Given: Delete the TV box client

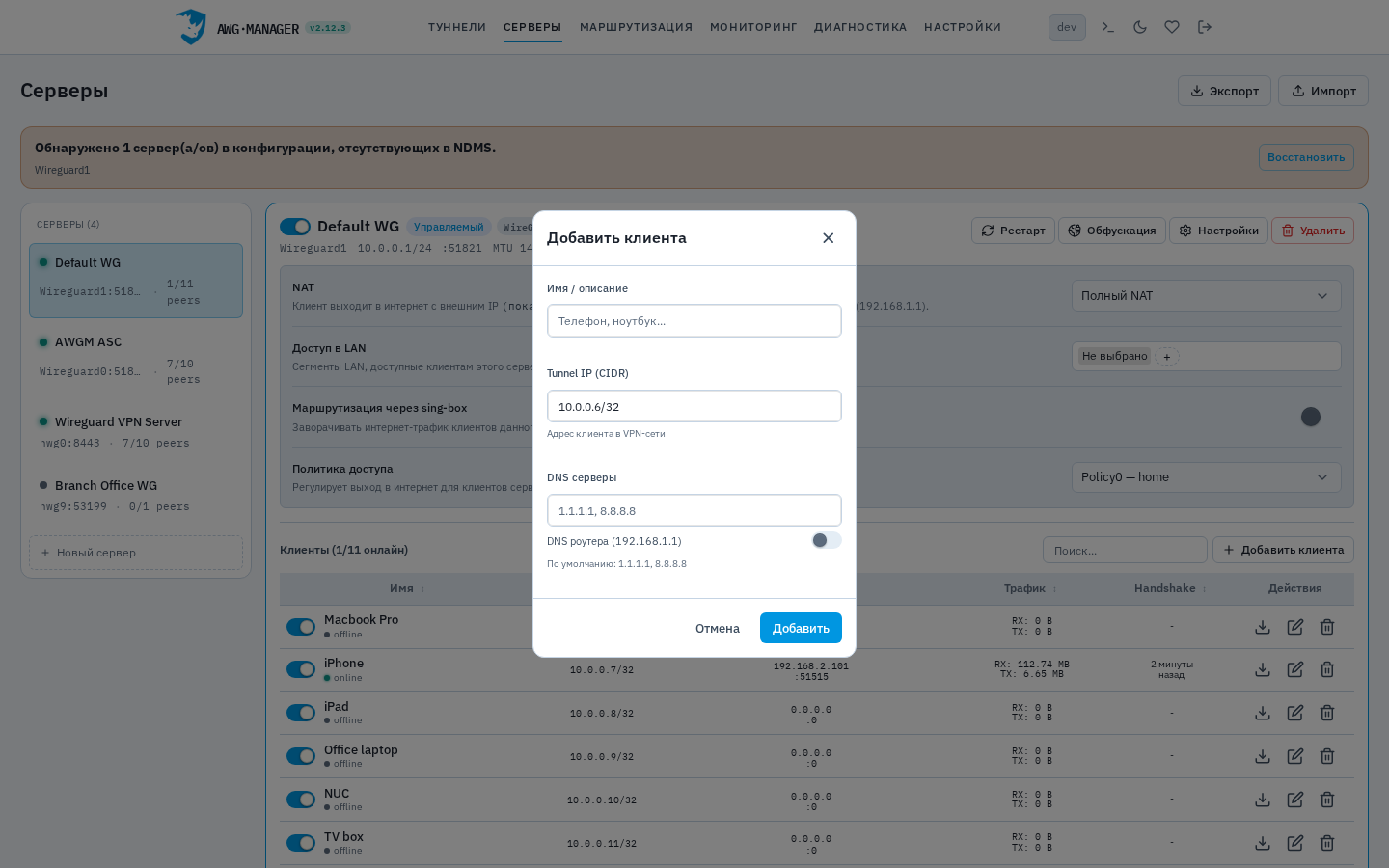Looking at the screenshot, I should (1327, 843).
